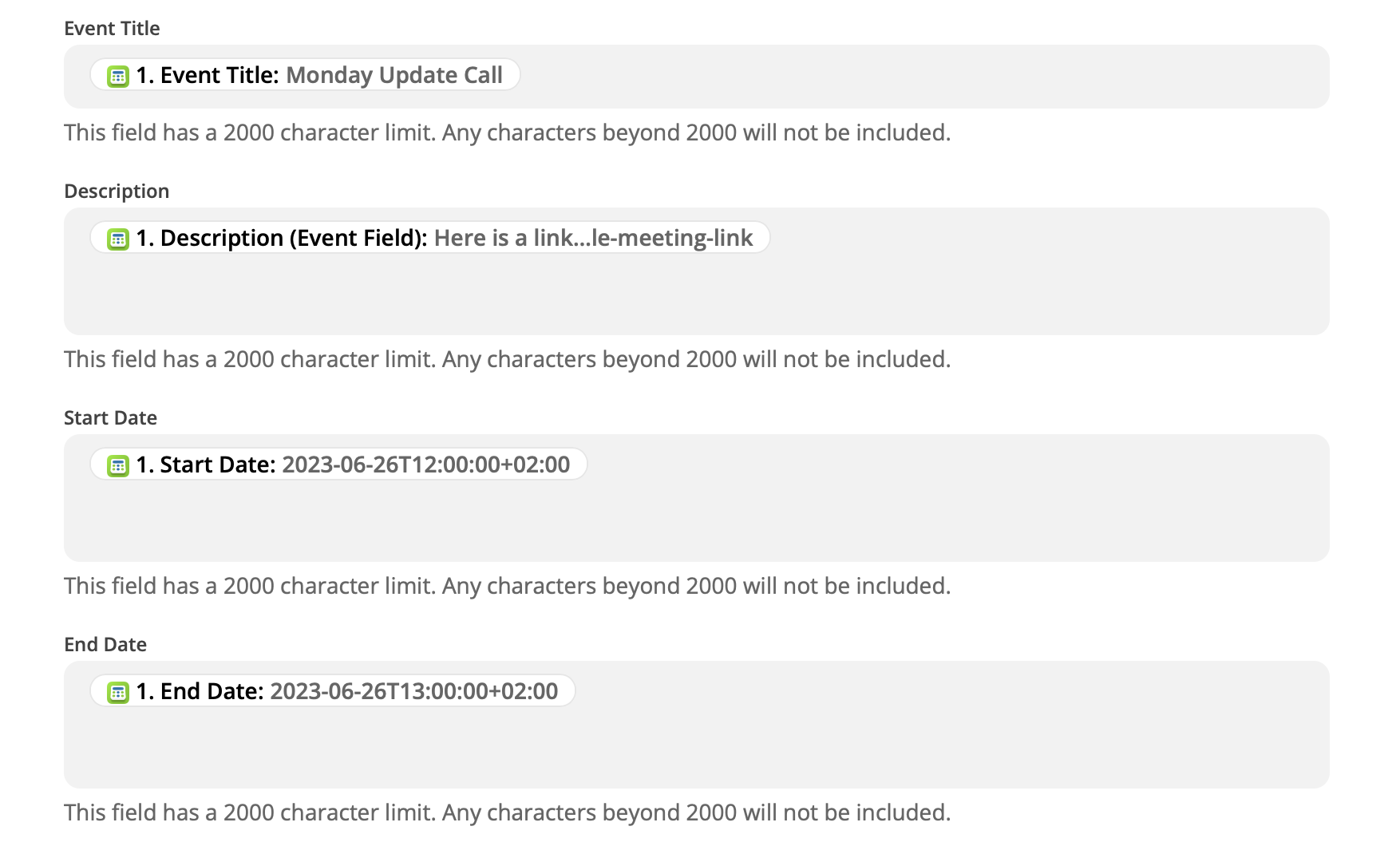Focus the empty area of the End Date field

click(696, 749)
